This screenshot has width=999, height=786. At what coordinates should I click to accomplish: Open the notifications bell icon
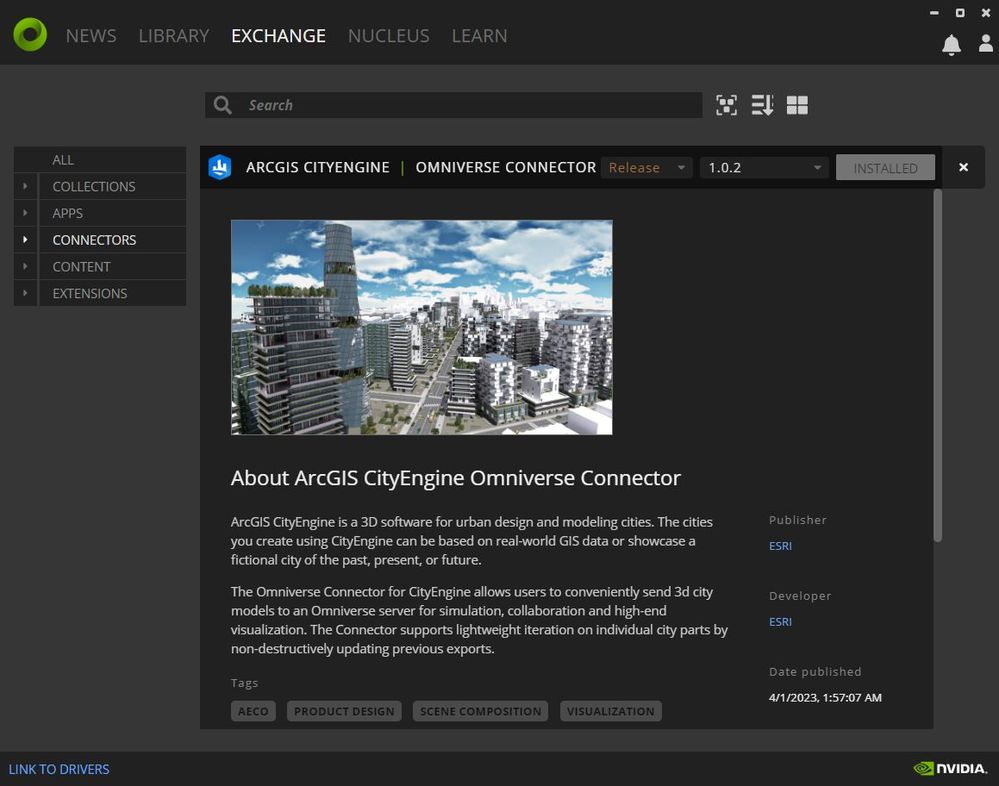[x=951, y=45]
